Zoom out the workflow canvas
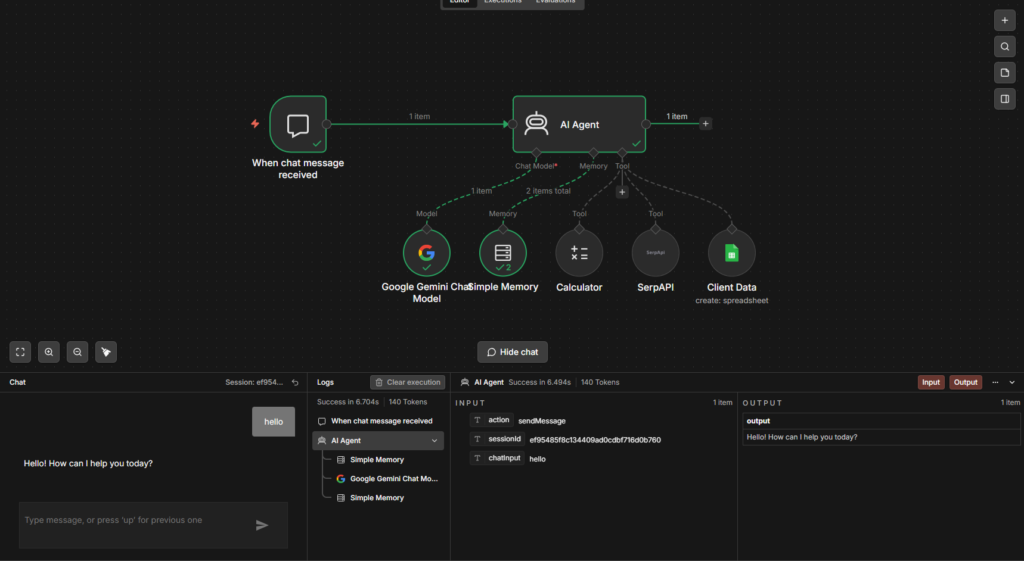 (77, 352)
